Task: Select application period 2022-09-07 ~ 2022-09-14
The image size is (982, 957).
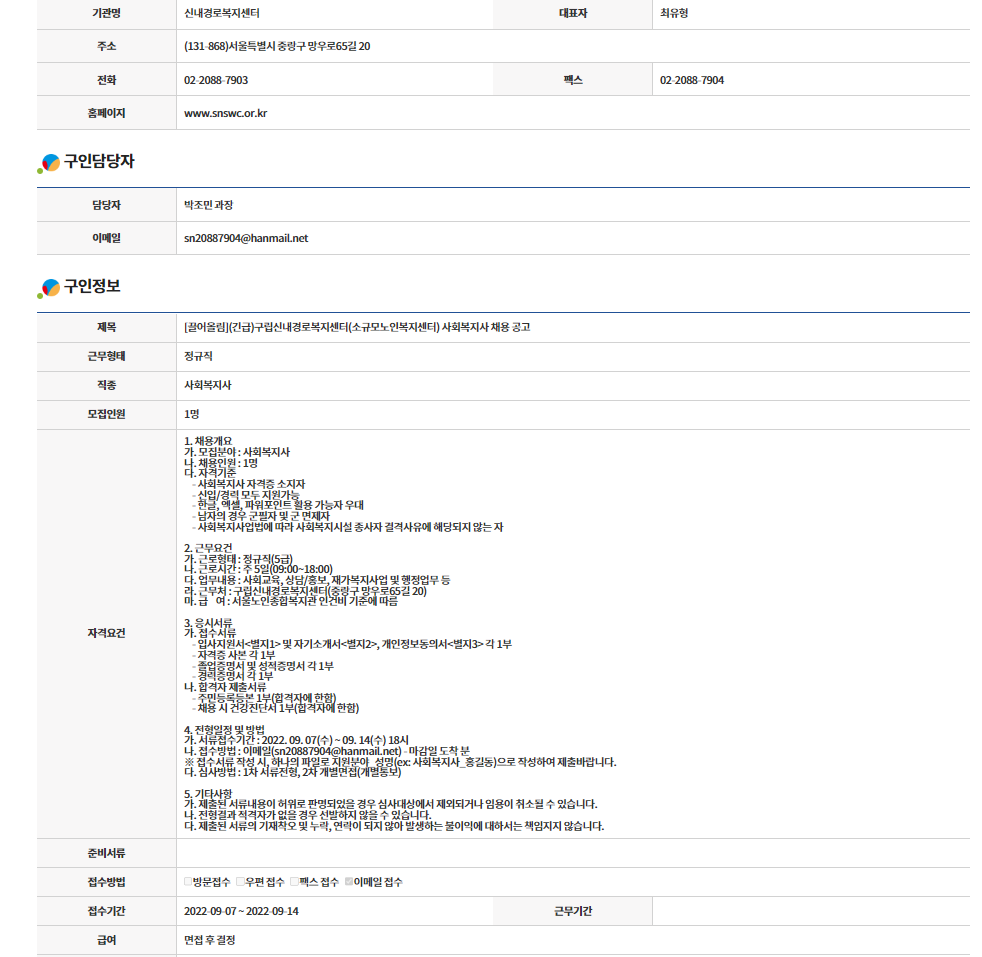Action: click(x=241, y=911)
